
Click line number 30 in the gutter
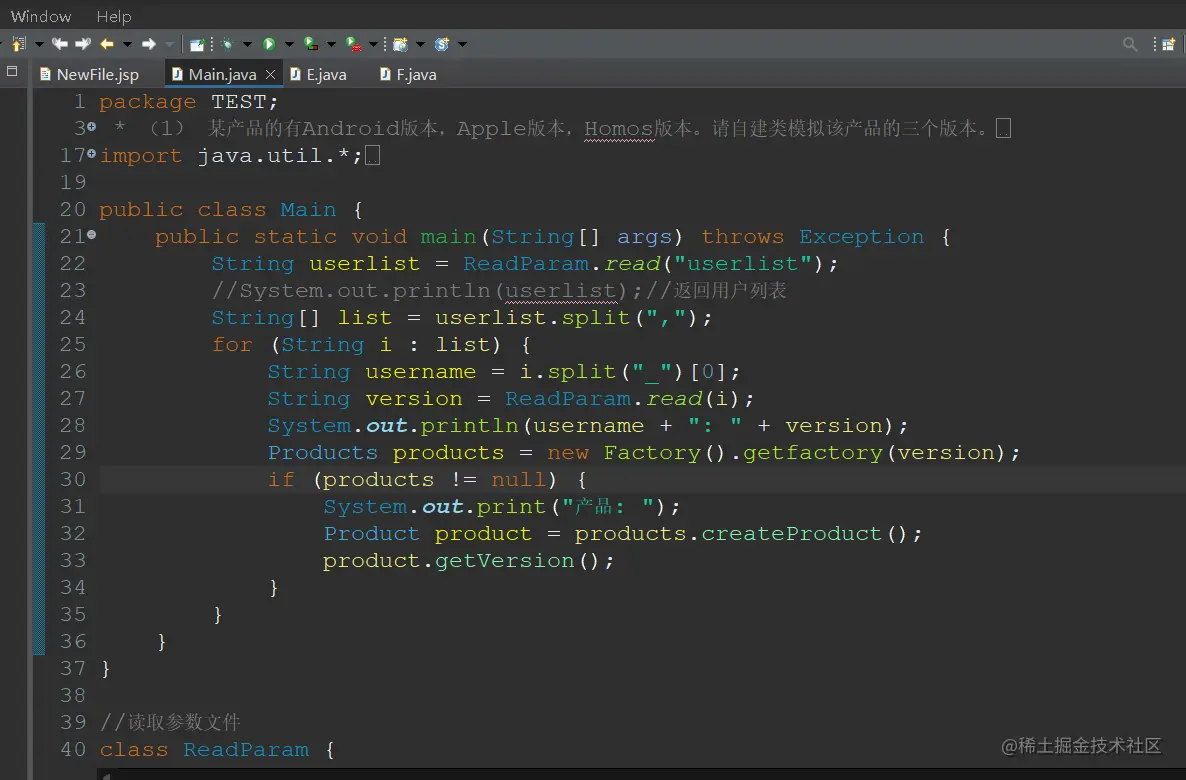click(73, 480)
